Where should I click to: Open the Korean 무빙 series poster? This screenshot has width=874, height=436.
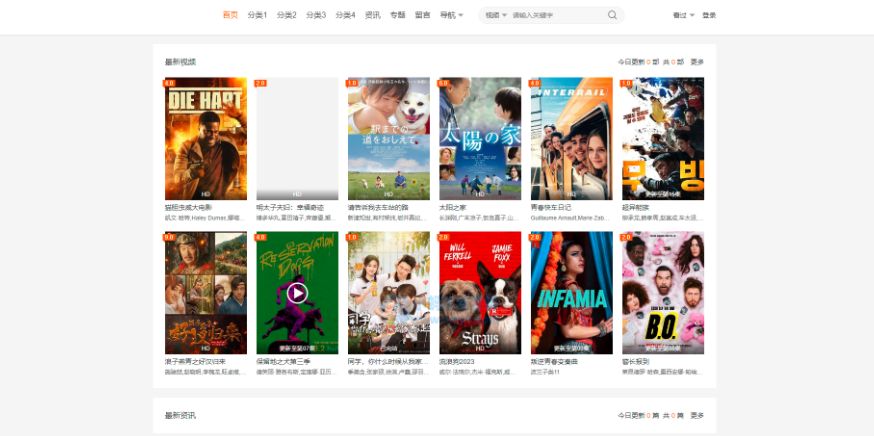(663, 138)
